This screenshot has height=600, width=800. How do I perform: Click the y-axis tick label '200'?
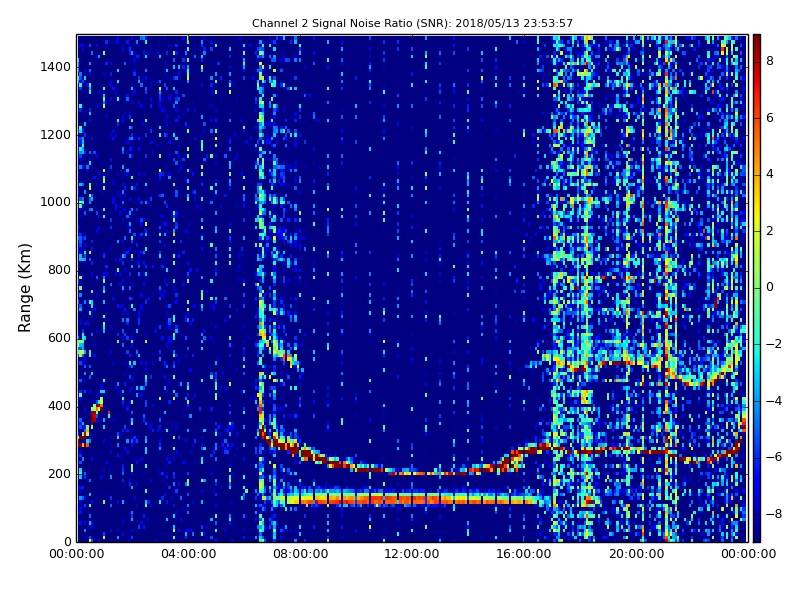(x=59, y=473)
